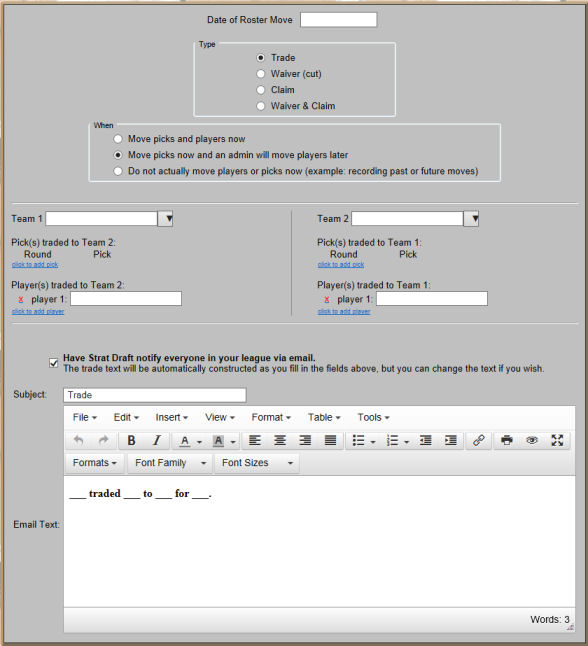Open the Team 2 dropdown arrow

(x=471, y=219)
